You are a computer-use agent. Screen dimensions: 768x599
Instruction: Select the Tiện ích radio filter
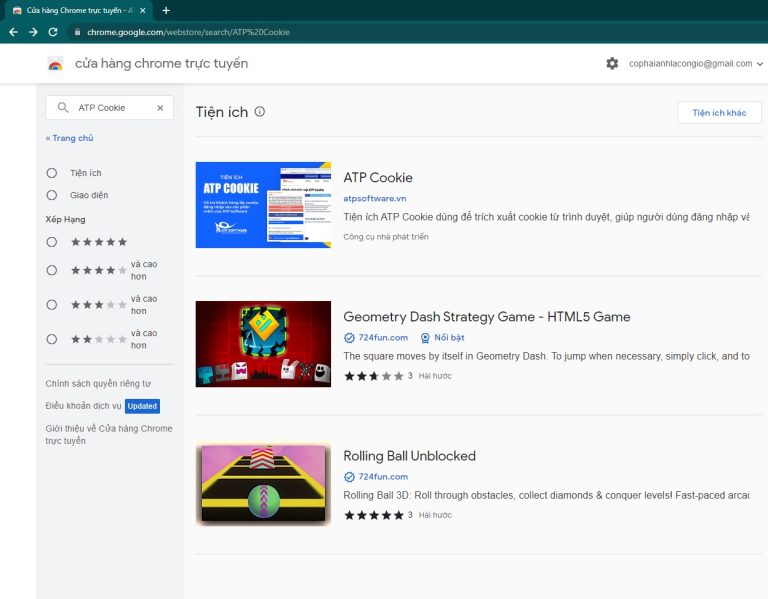tap(52, 173)
